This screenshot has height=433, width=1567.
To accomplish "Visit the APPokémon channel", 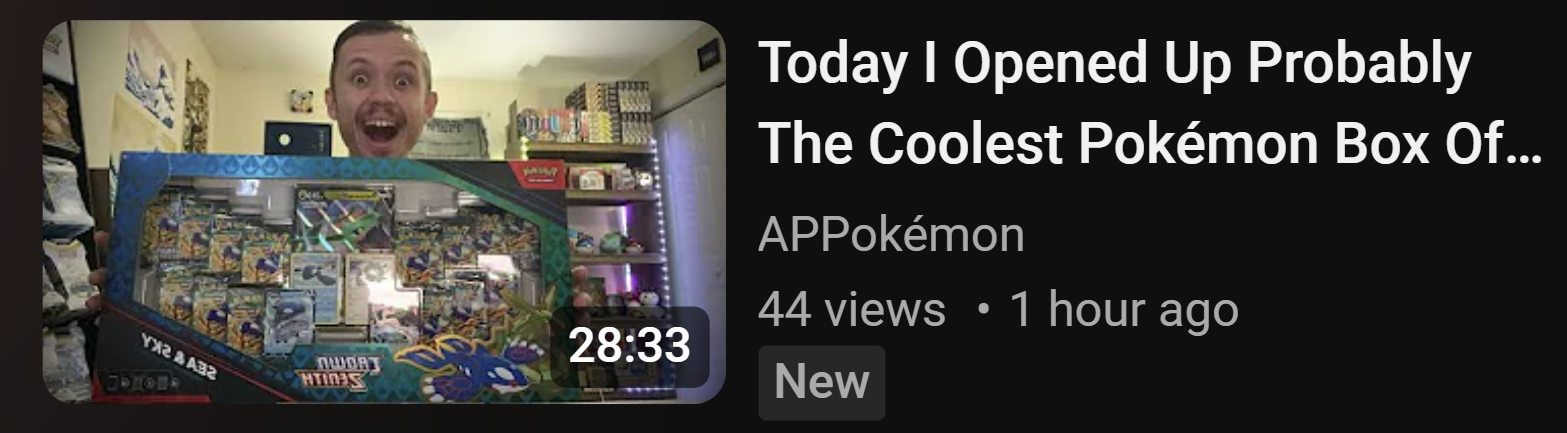I will (x=891, y=235).
